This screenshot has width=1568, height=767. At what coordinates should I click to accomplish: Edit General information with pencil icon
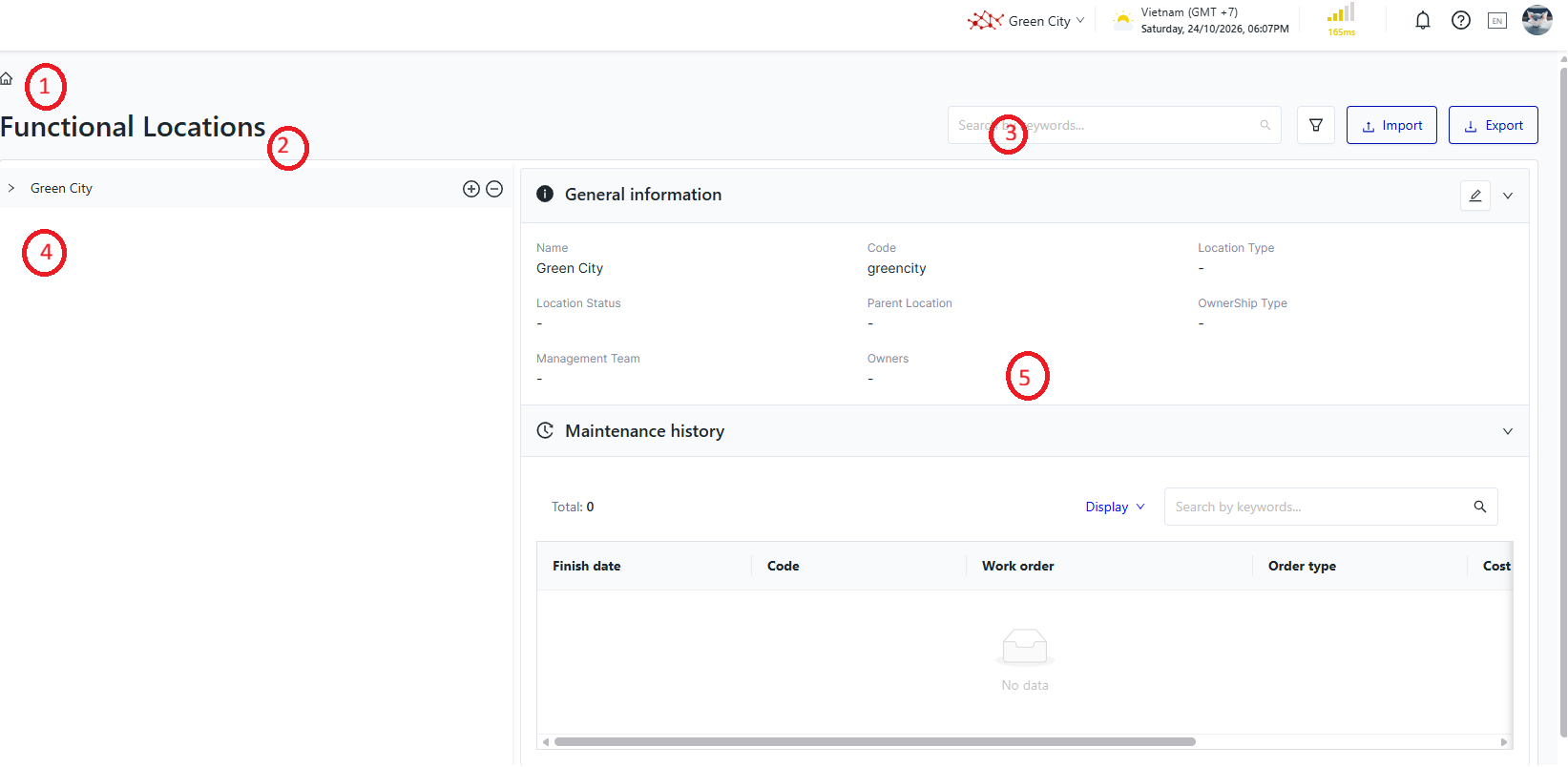point(1475,196)
